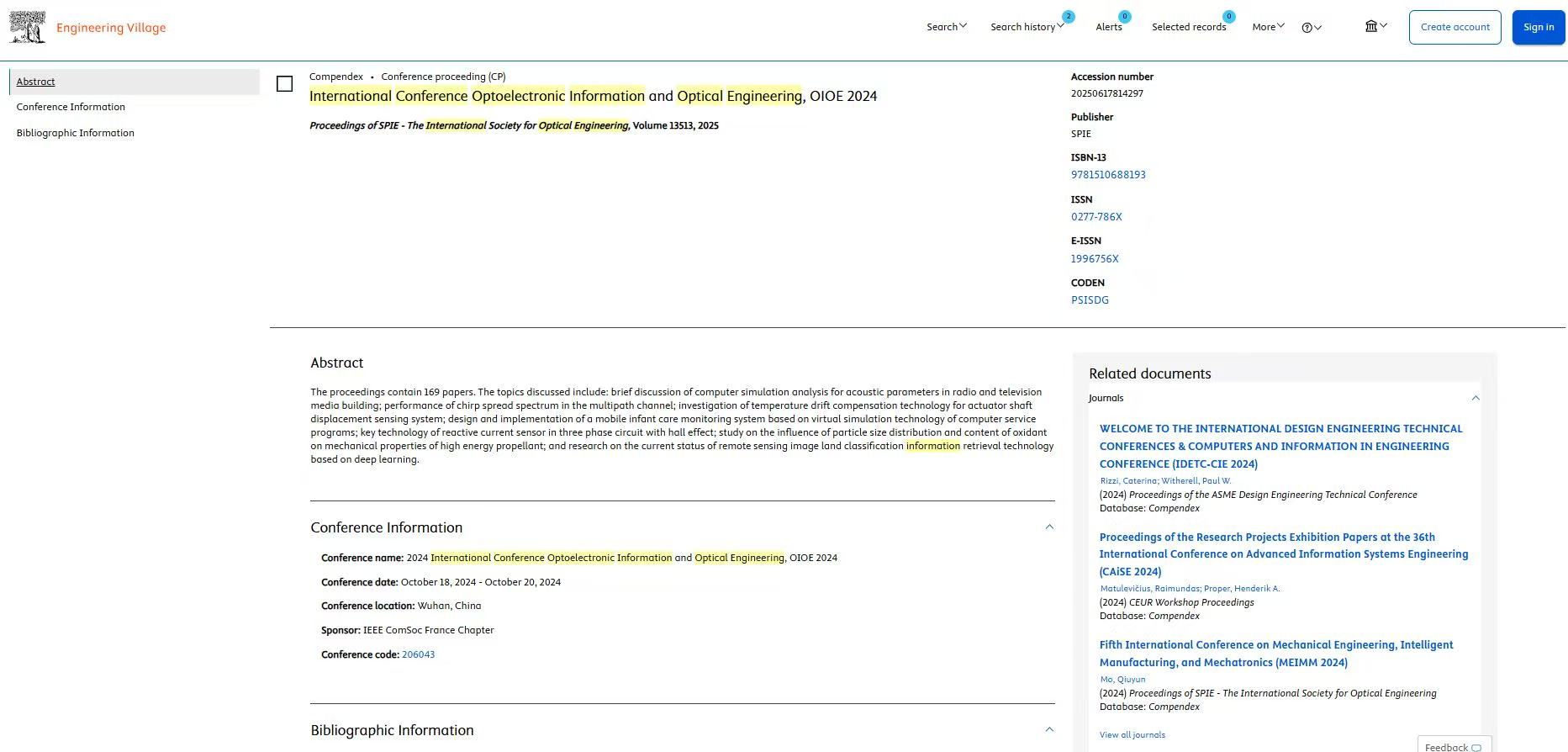The width and height of the screenshot is (1568, 752).
Task: Open the CAiSE 2024 related document
Action: pyautogui.click(x=1284, y=554)
